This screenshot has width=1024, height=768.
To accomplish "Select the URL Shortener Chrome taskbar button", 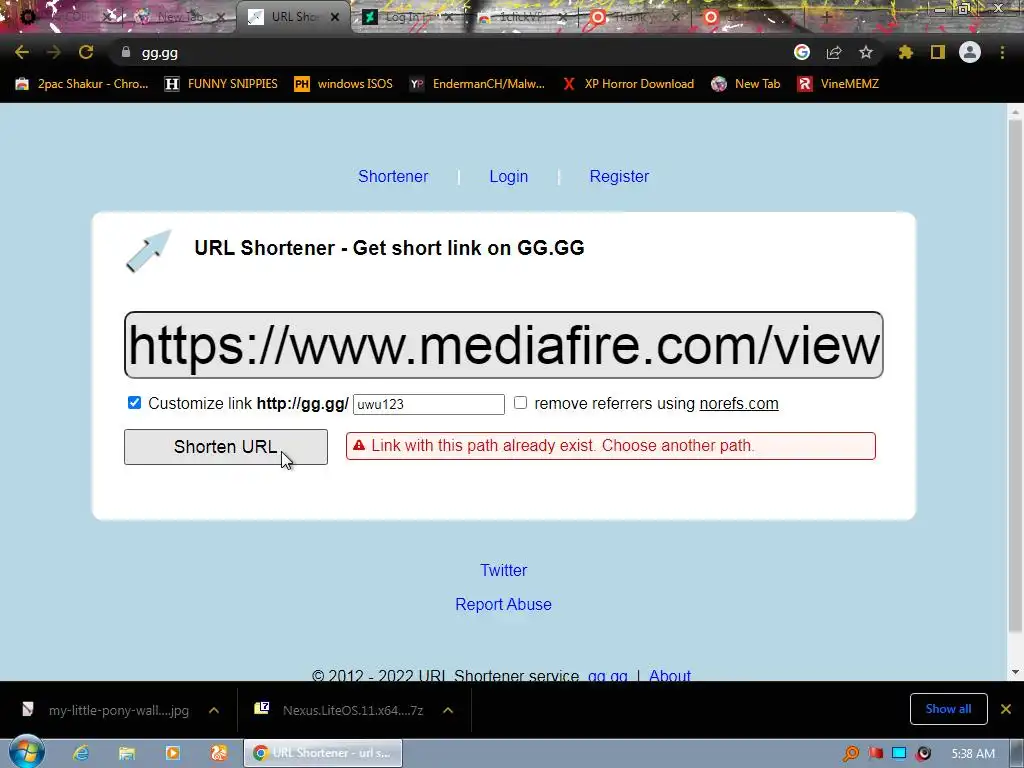I will 323,753.
